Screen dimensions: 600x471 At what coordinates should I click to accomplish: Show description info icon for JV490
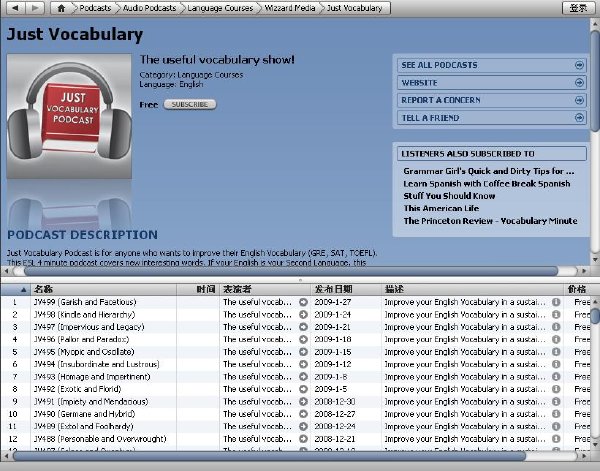556,414
